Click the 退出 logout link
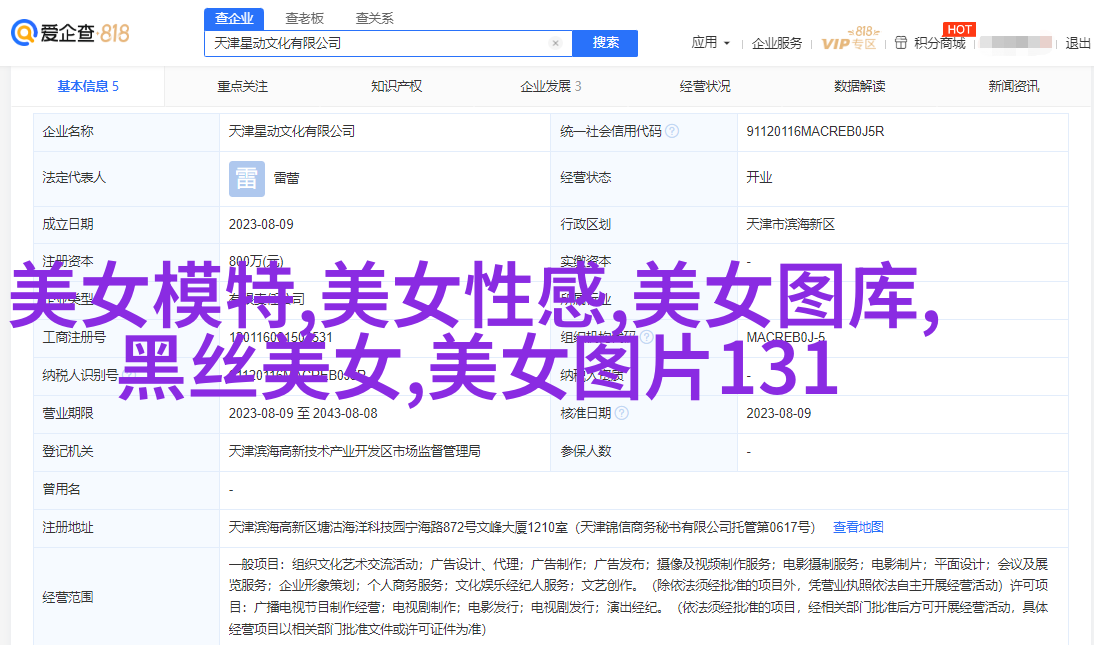Image resolution: width=1094 pixels, height=645 pixels. click(1078, 43)
